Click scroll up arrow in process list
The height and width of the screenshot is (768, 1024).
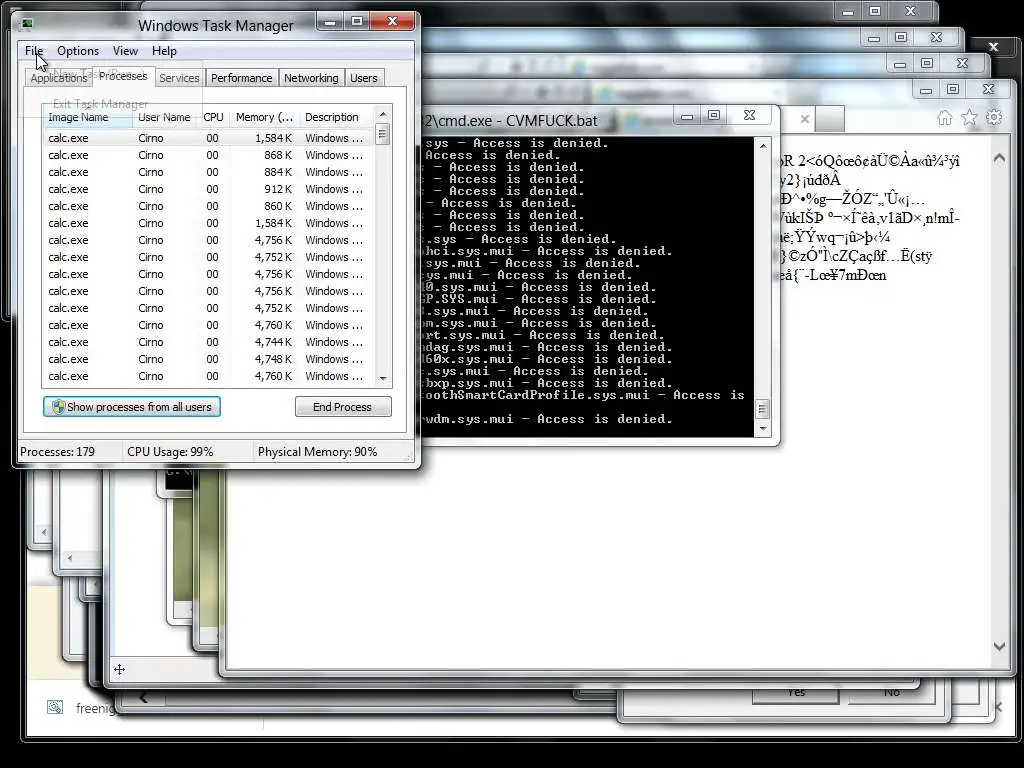click(383, 114)
